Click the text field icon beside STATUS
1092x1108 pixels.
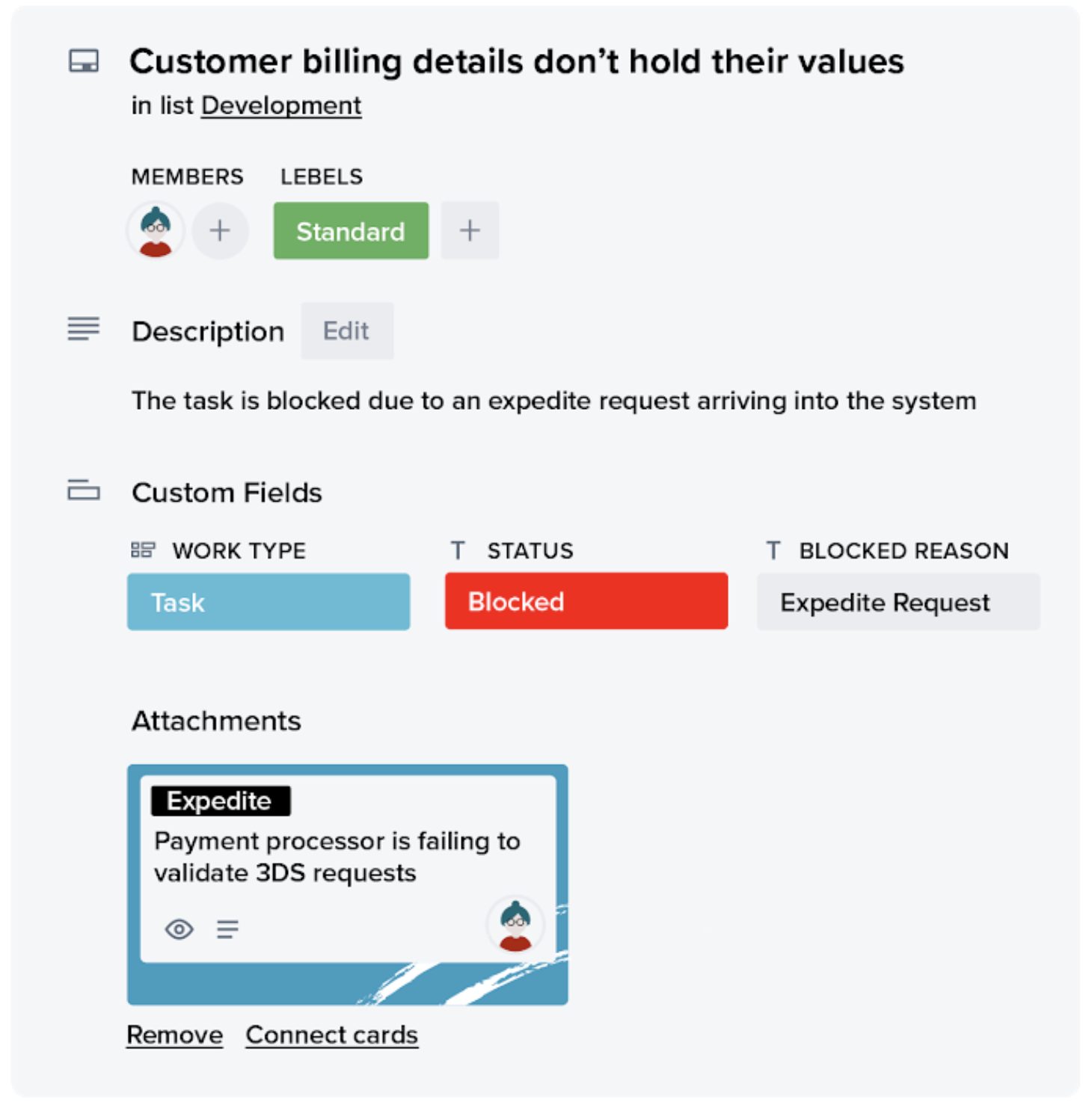click(458, 550)
